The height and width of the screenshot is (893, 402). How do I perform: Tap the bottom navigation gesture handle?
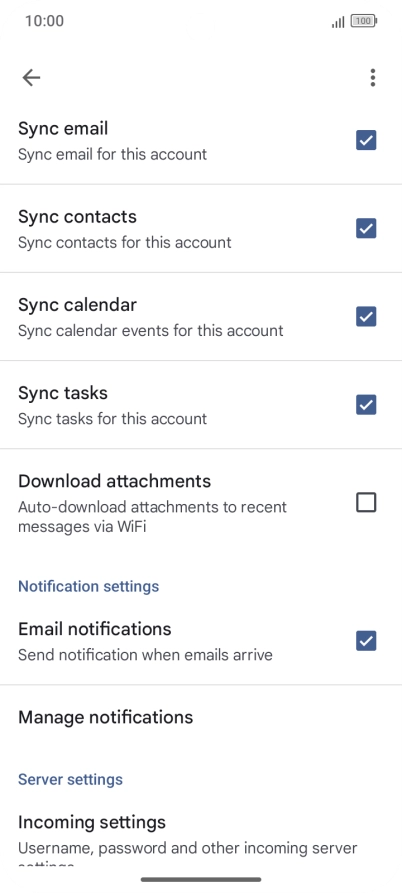[201, 880]
